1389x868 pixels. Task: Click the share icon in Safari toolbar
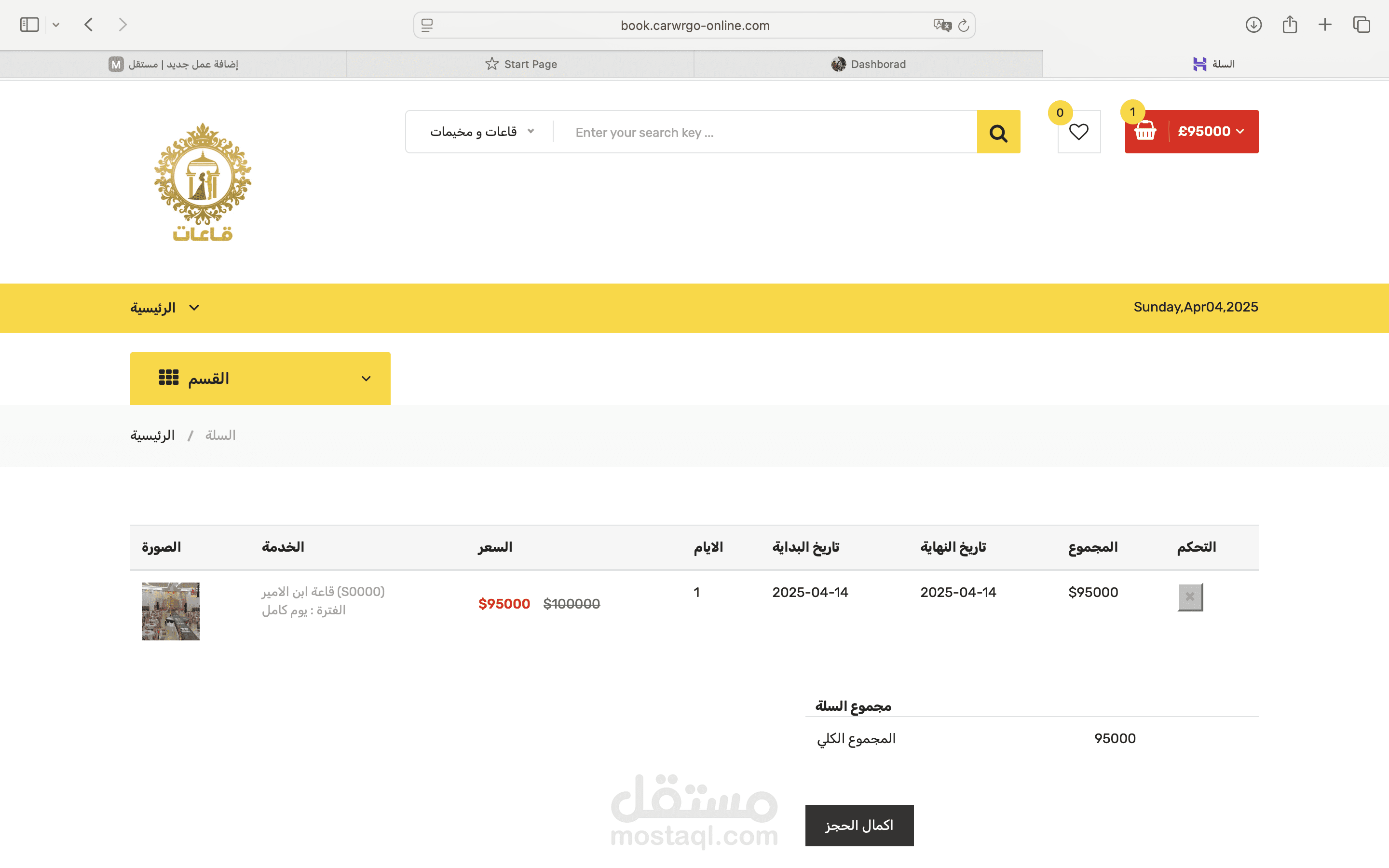[x=1290, y=25]
